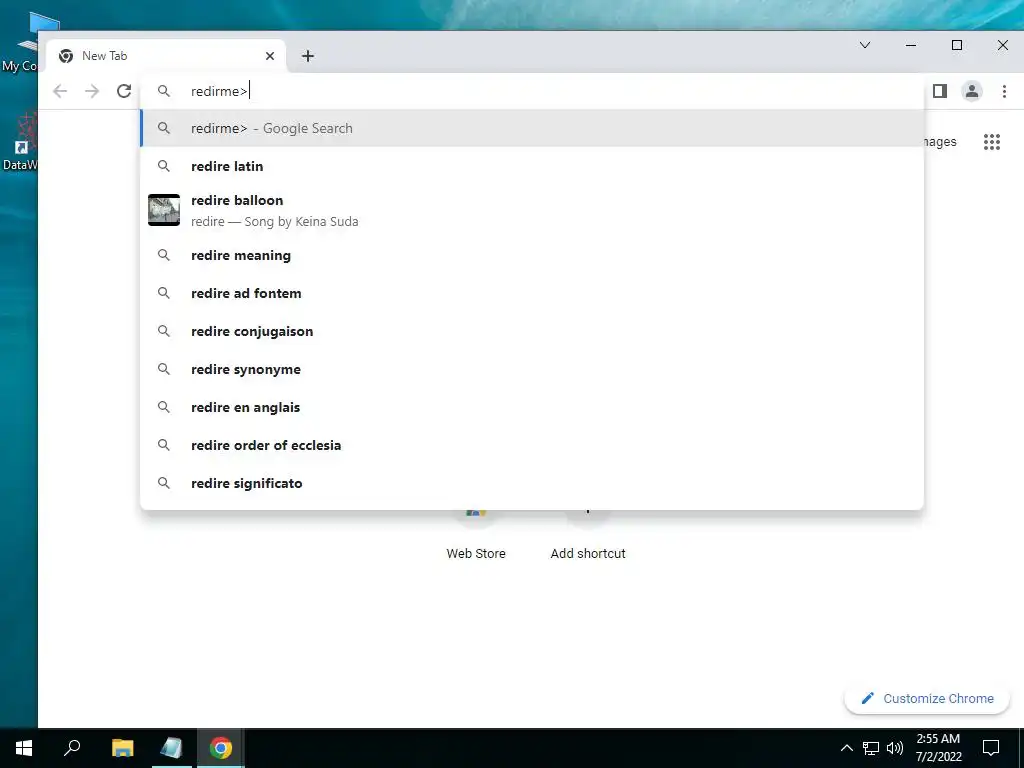The image size is (1024, 768).
Task: Choose the 'redire significato' suggestion
Action: 532,483
